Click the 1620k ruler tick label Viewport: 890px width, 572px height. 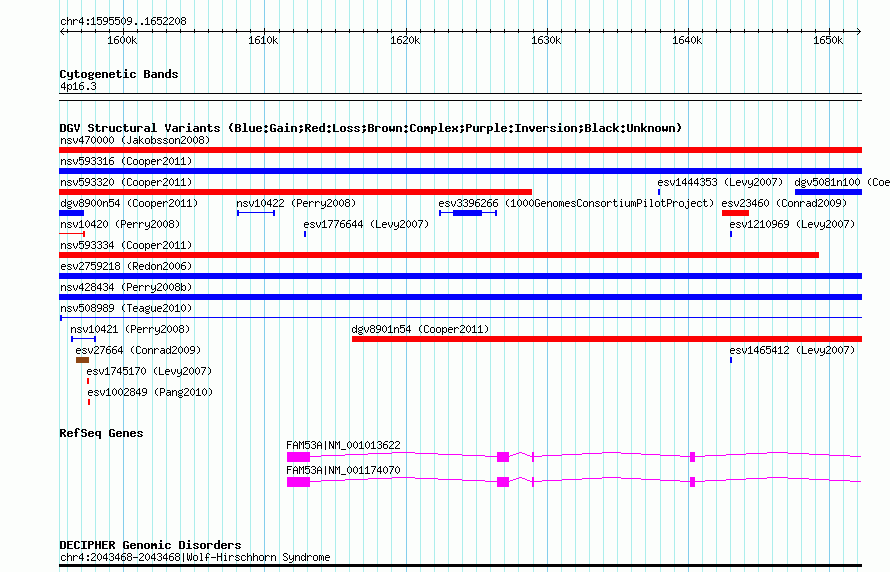coord(405,40)
